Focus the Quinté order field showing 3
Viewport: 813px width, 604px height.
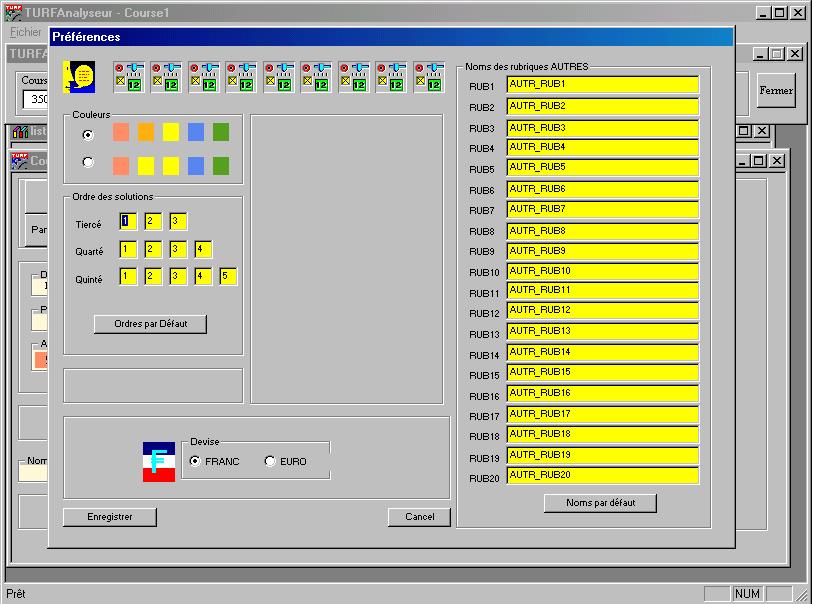click(178, 277)
